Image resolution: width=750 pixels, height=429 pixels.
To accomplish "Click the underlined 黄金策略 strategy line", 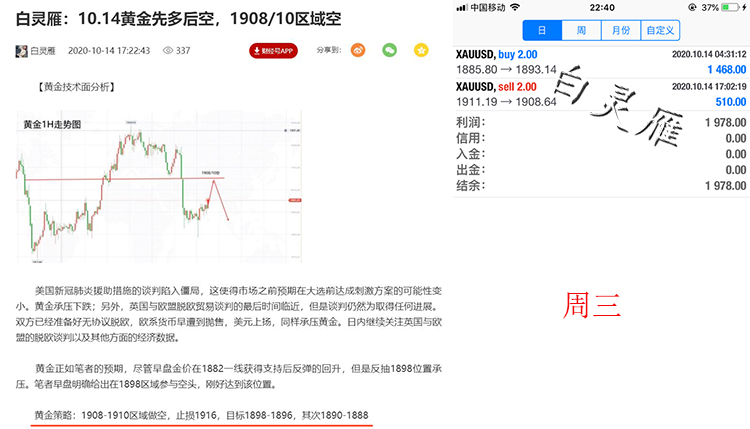I will coord(202,412).
